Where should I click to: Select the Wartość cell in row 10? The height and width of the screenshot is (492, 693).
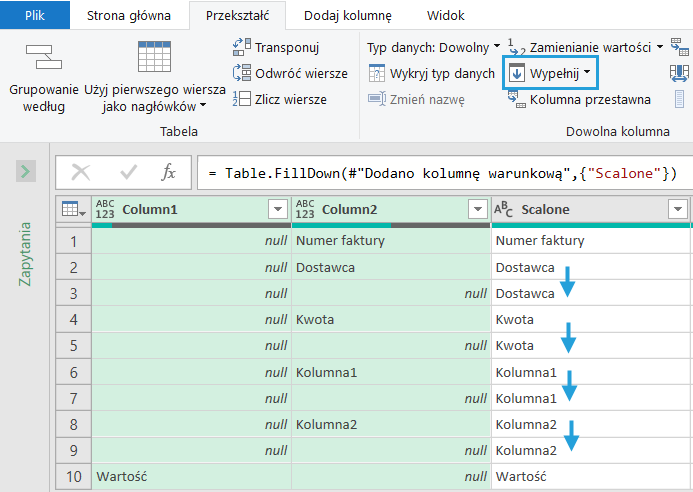[x=121, y=477]
